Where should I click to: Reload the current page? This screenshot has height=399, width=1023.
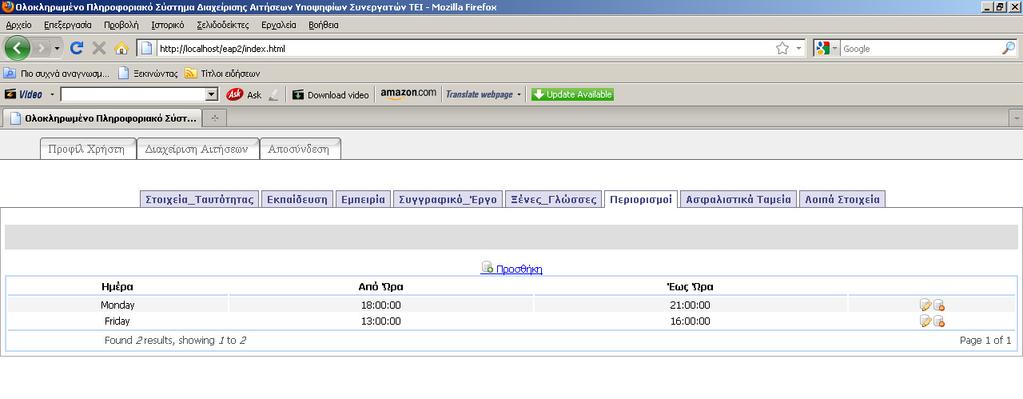76,48
